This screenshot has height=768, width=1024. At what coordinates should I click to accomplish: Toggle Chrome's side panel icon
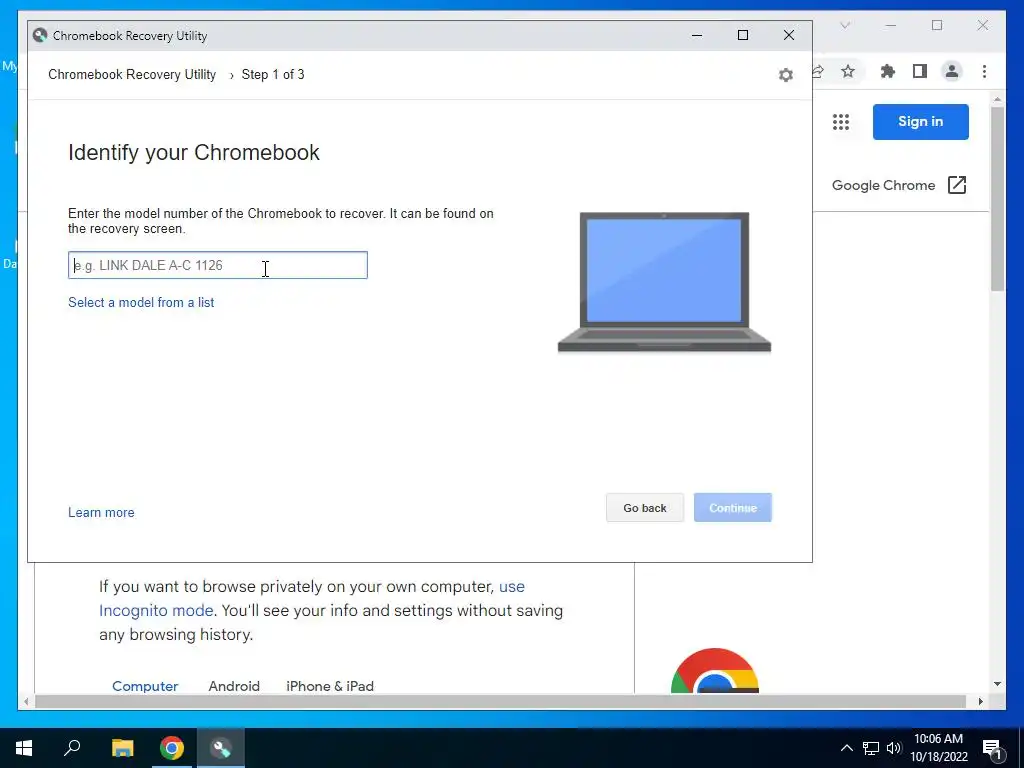click(x=920, y=71)
